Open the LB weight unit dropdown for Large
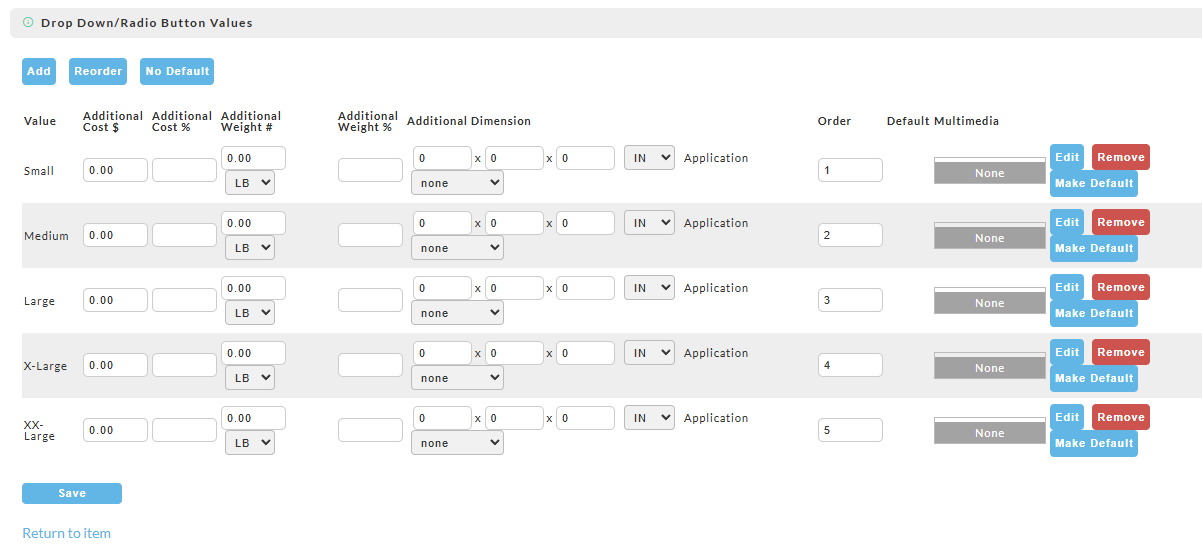Image resolution: width=1202 pixels, height=552 pixels. (x=250, y=313)
